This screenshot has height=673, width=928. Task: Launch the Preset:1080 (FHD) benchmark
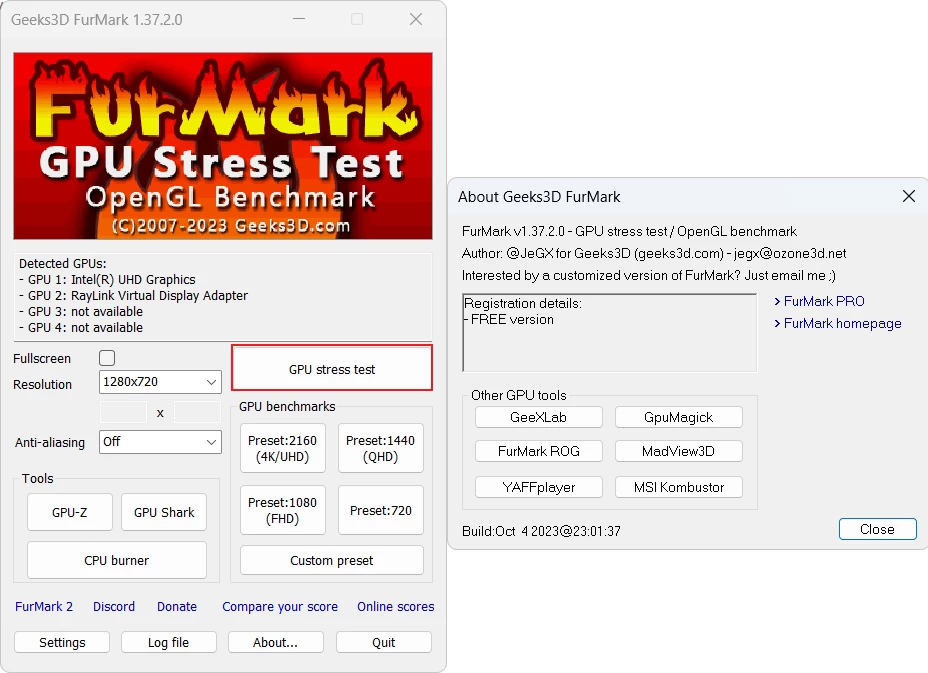click(x=282, y=510)
